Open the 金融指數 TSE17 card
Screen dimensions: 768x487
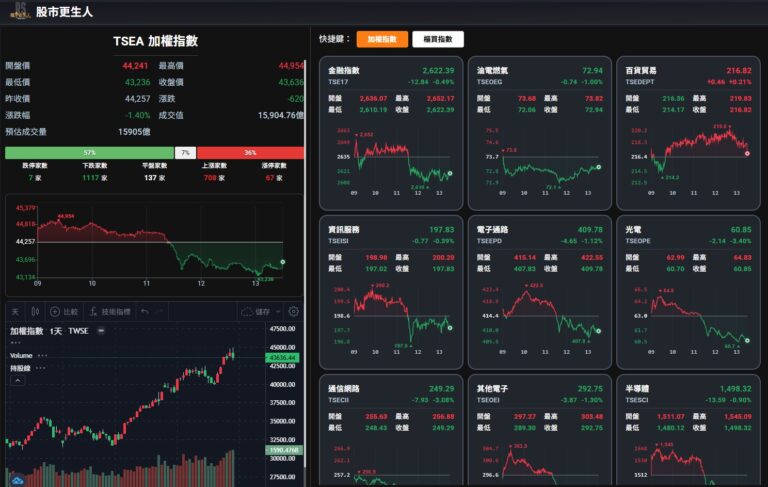pyautogui.click(x=391, y=133)
